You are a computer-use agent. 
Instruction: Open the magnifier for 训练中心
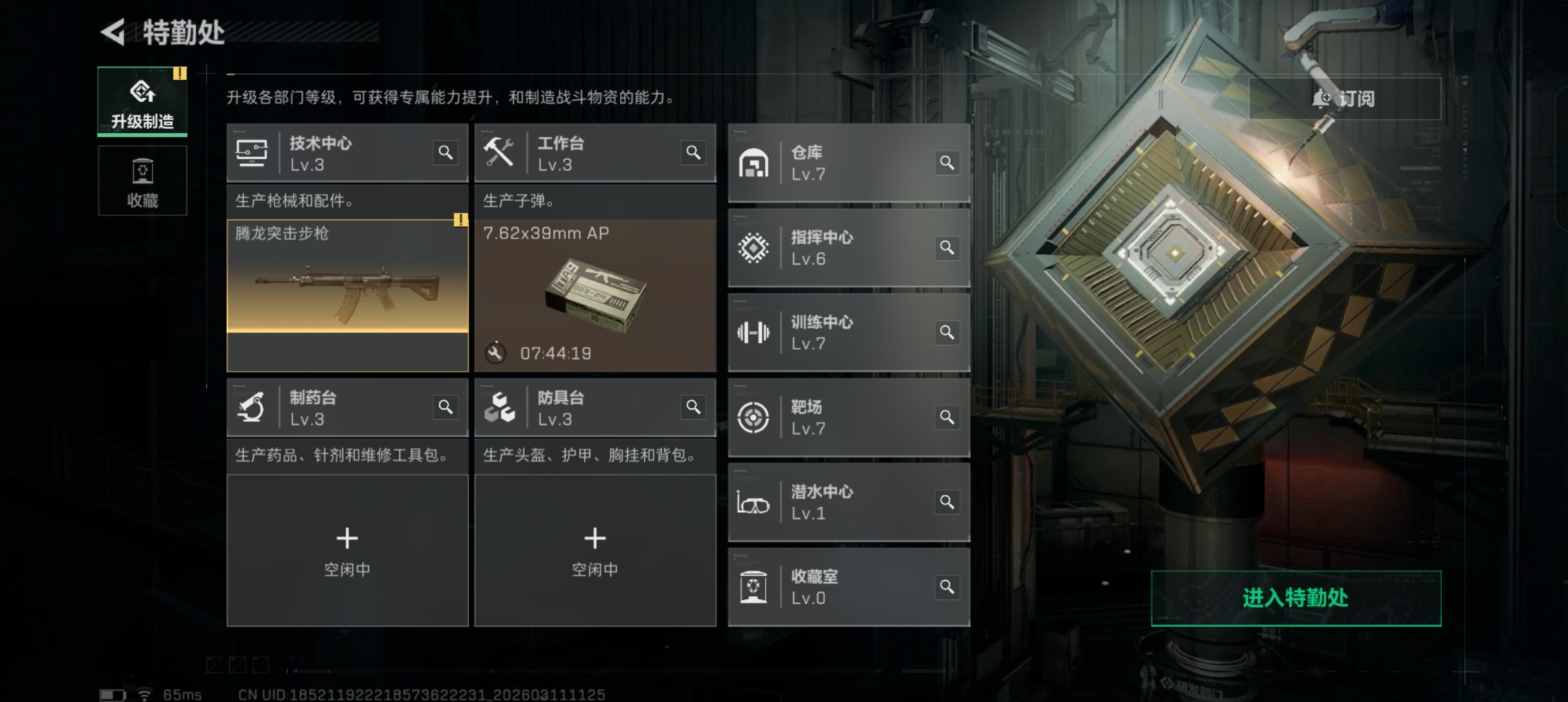pyautogui.click(x=947, y=332)
